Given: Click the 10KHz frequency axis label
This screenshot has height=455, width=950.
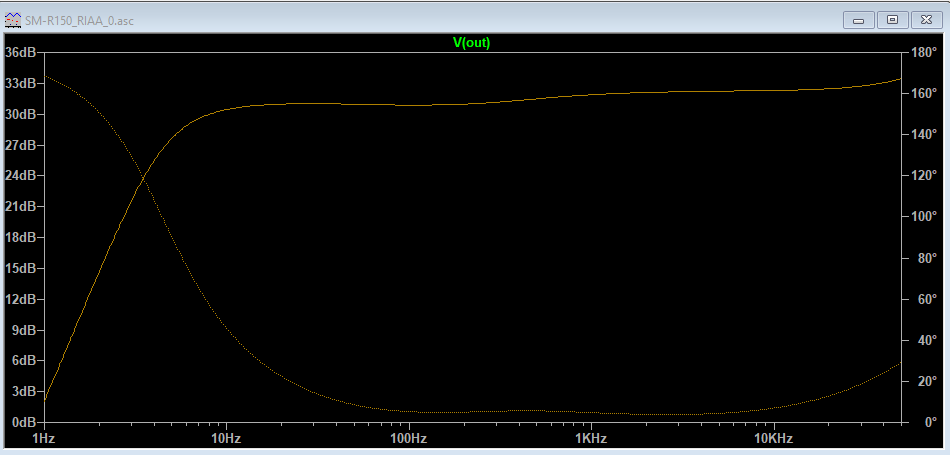Looking at the screenshot, I should [774, 439].
